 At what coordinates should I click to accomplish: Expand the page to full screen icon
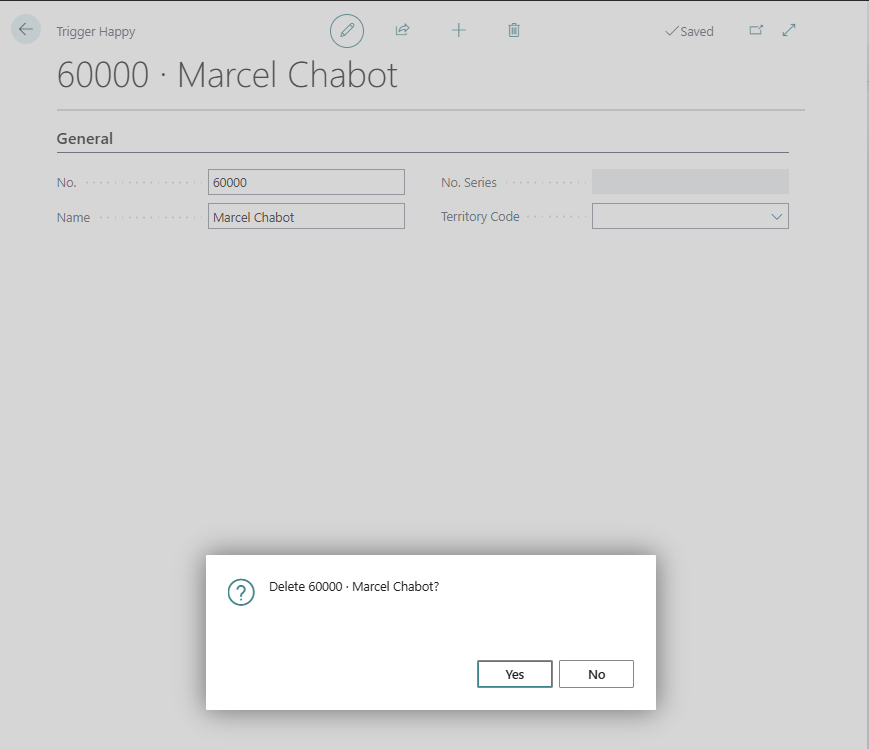click(788, 31)
